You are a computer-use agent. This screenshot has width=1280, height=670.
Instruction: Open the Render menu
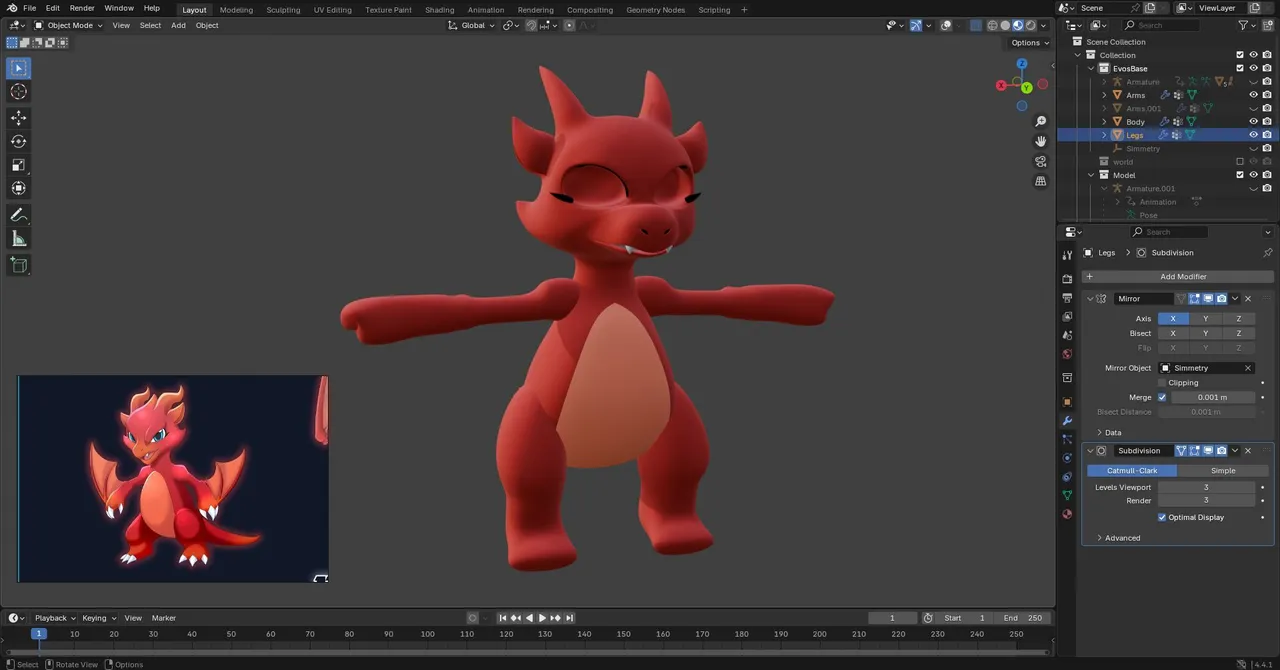click(82, 8)
